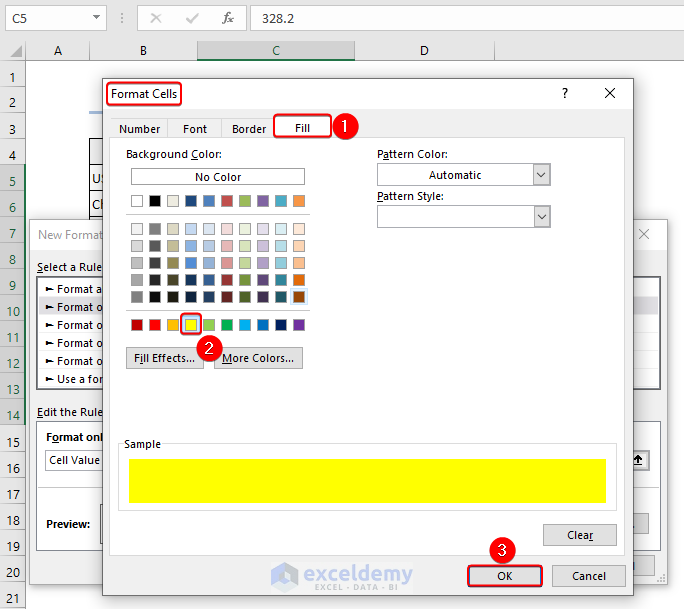Cancel the Format Cells dialog
Viewport: 684px width, 609px height.
(588, 576)
